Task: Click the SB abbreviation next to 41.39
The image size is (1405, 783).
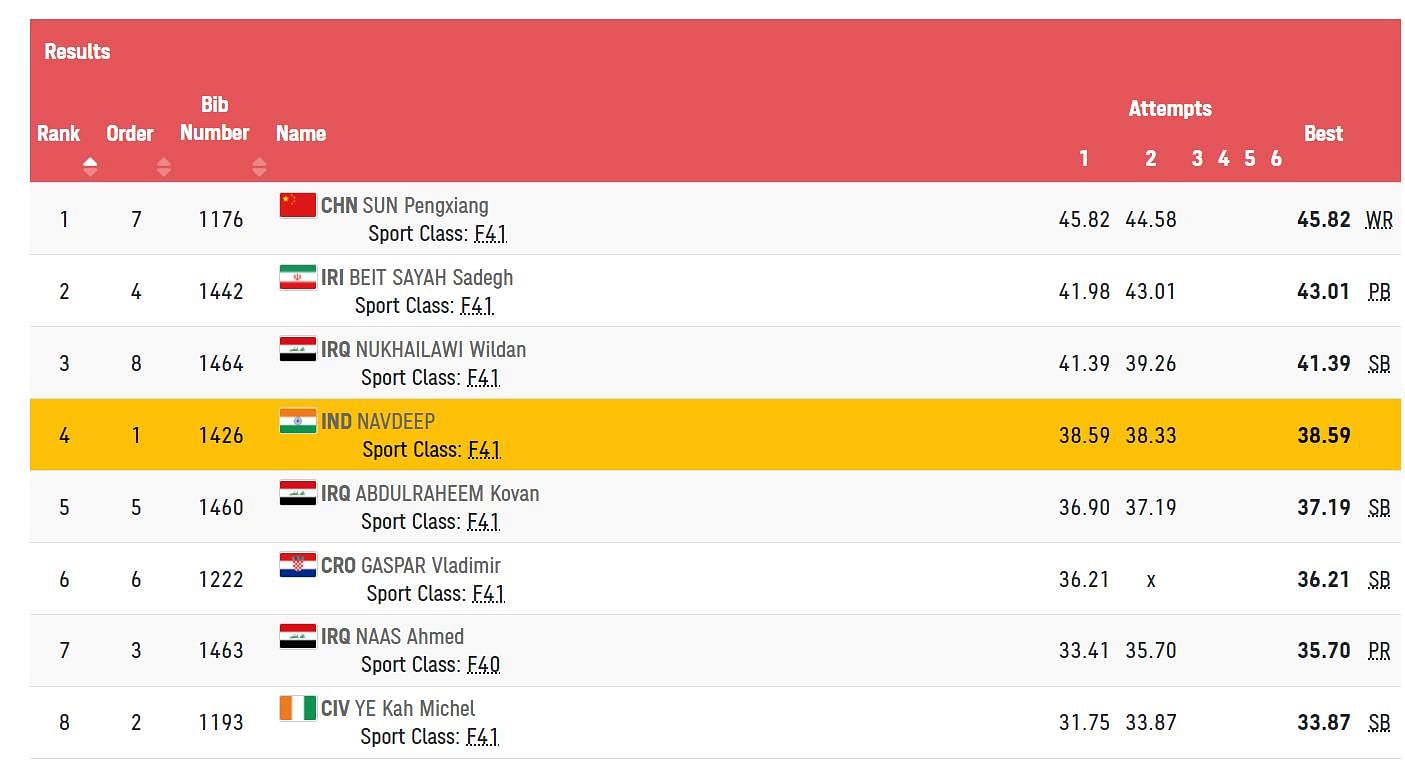Action: pyautogui.click(x=1379, y=364)
